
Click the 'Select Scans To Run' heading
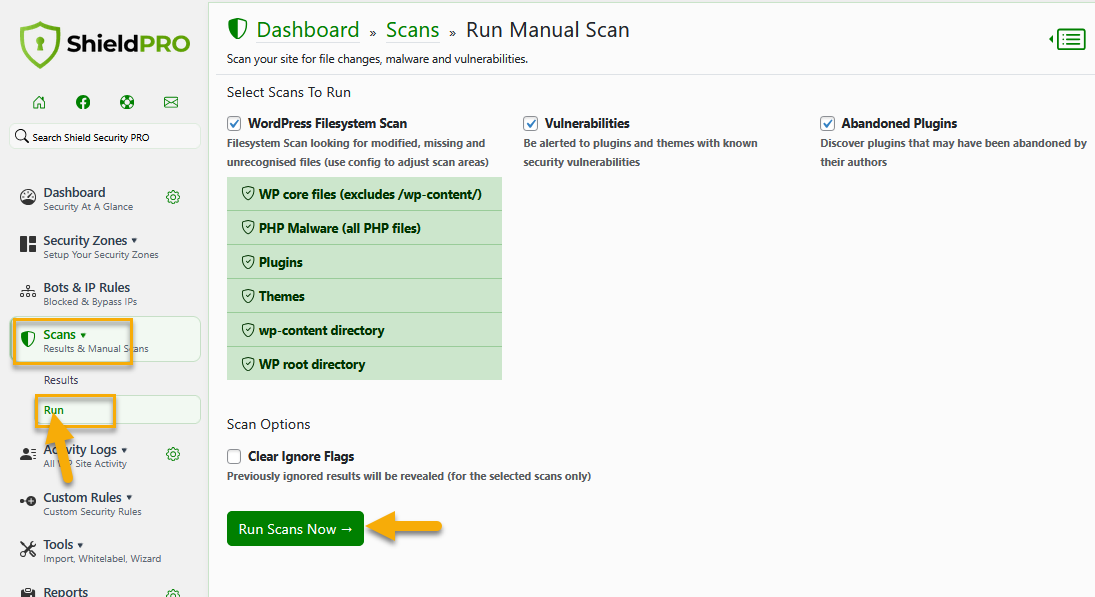(288, 92)
